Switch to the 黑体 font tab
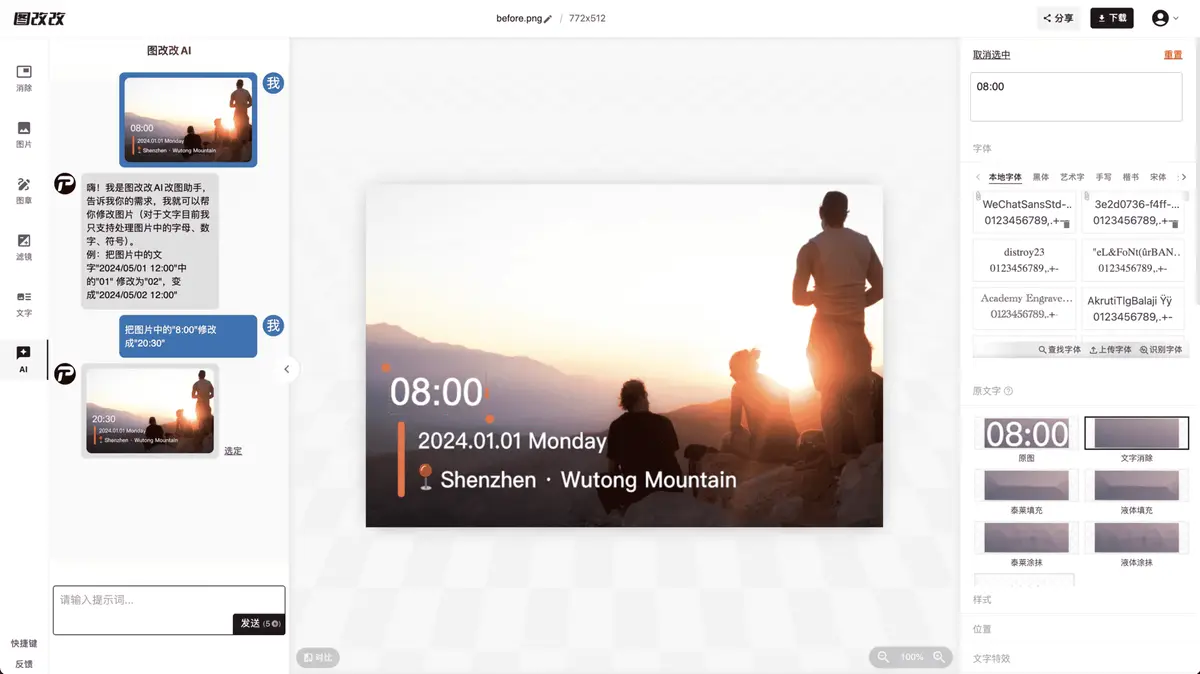The height and width of the screenshot is (674, 1200). tap(1041, 177)
